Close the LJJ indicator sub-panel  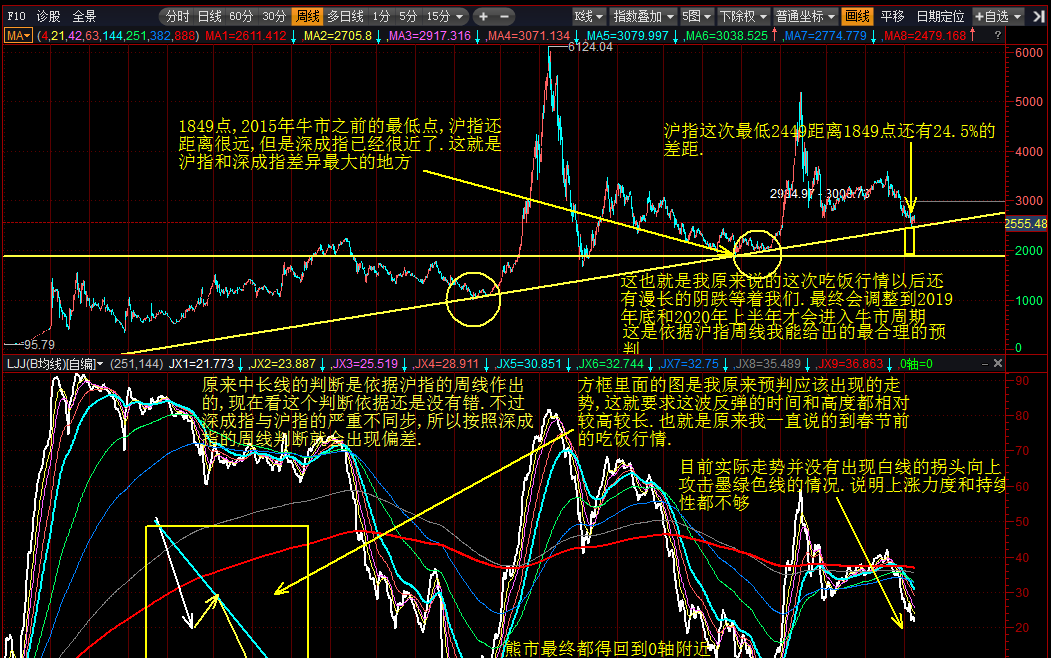click(998, 363)
